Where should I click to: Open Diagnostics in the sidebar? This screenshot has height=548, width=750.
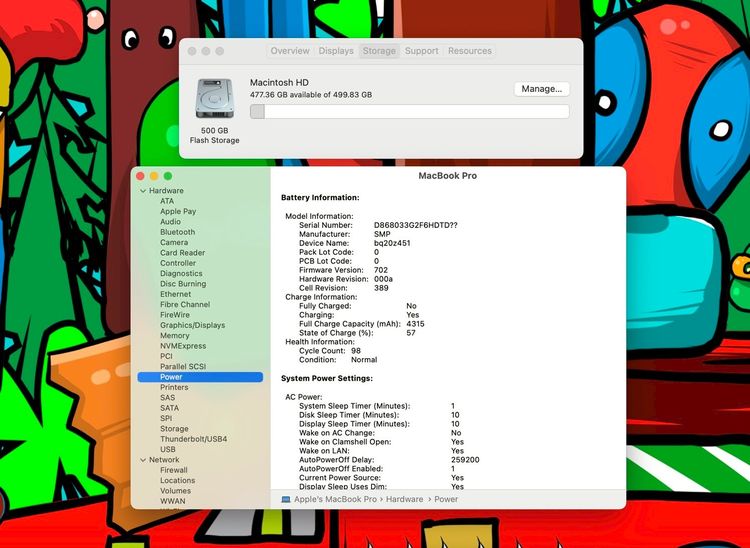(x=181, y=274)
